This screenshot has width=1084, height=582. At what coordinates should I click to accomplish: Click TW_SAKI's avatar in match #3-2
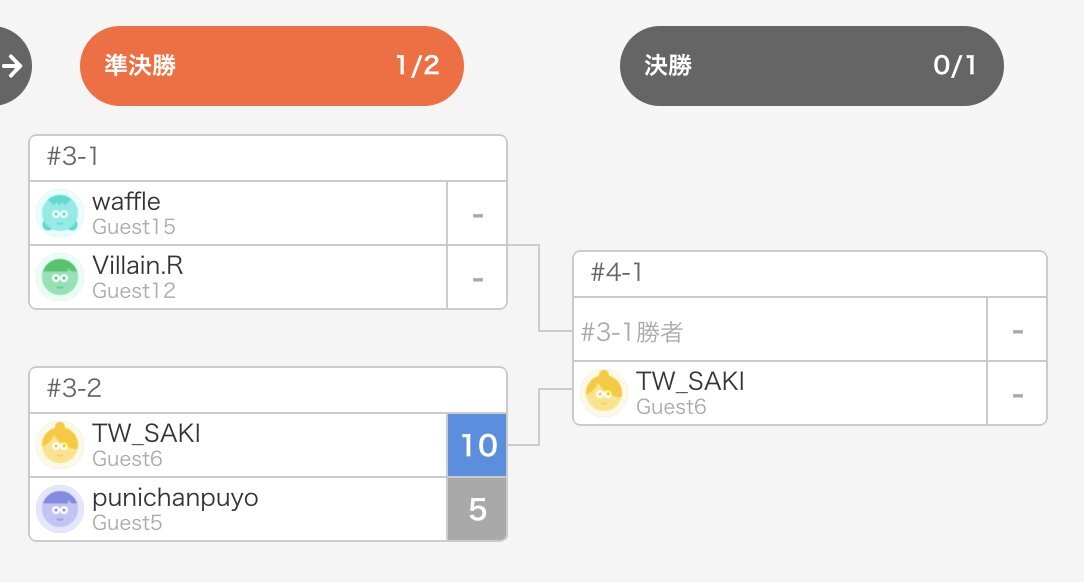[59, 445]
